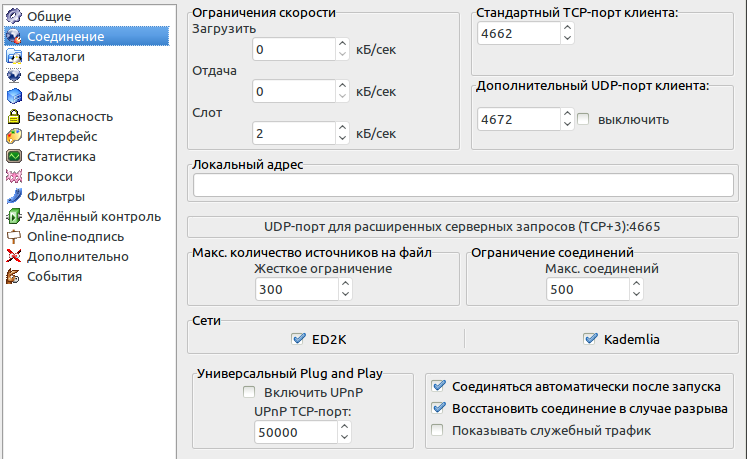The image size is (747, 459).
Task: Click the Макс. соединений field showing 500
Action: [588, 289]
